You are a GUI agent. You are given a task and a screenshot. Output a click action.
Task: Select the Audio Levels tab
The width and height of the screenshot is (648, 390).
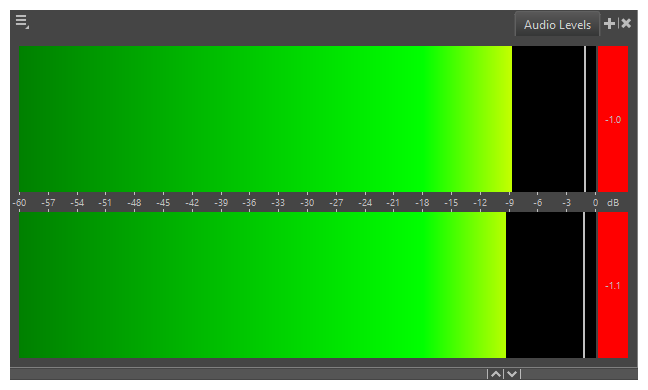point(557,25)
